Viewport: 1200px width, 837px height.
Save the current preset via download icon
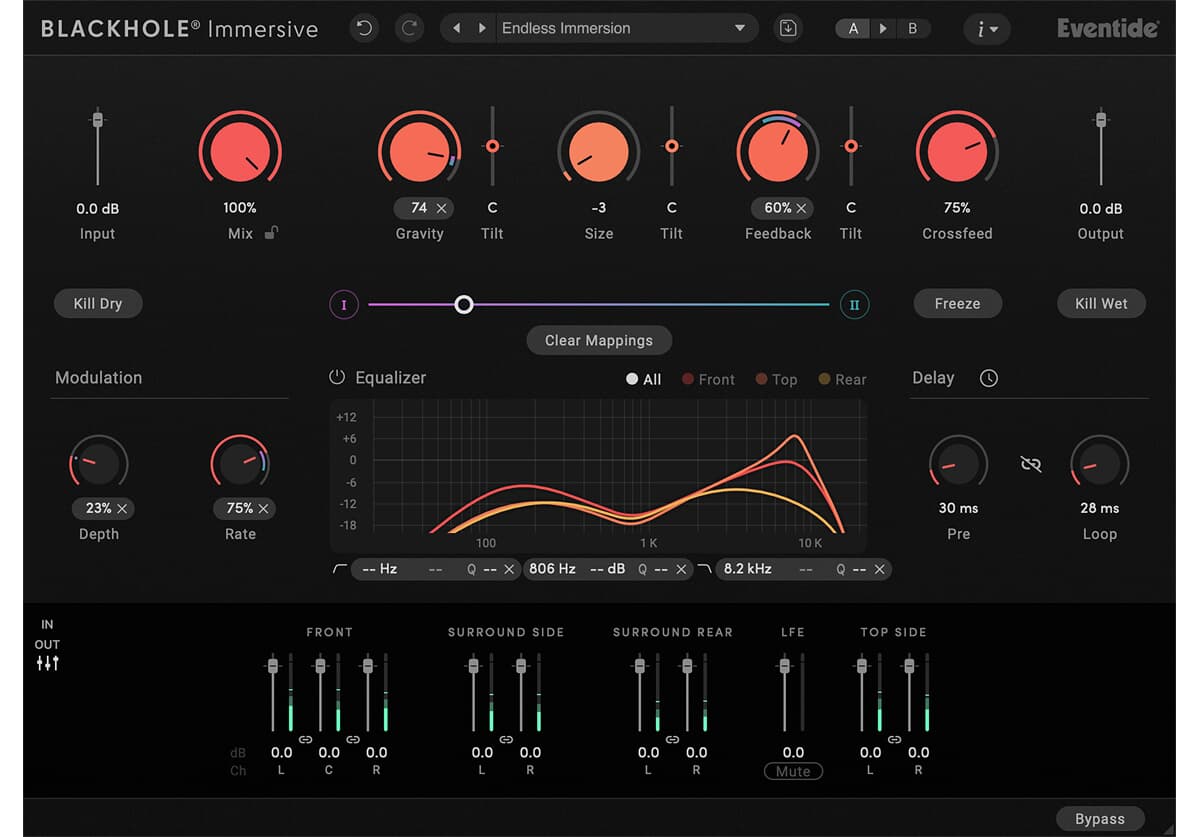(789, 28)
